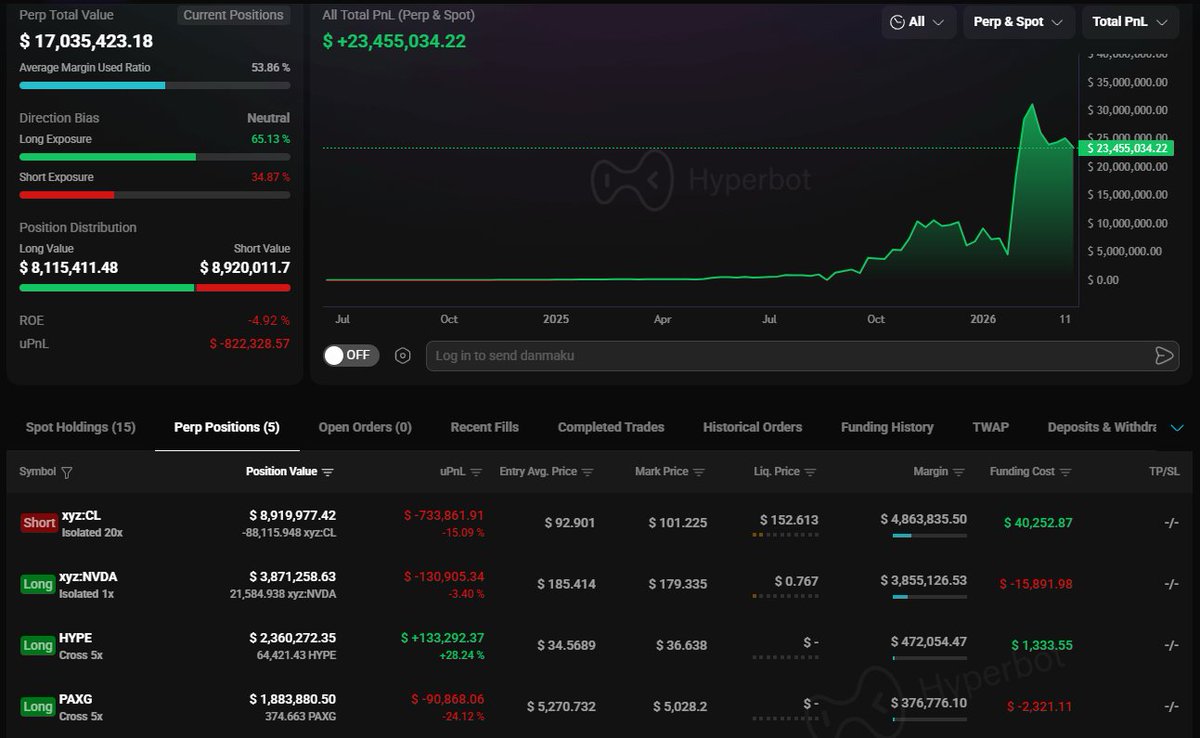Viewport: 1200px width, 738px height.
Task: Click the uPnL column sort icon
Action: click(476, 472)
